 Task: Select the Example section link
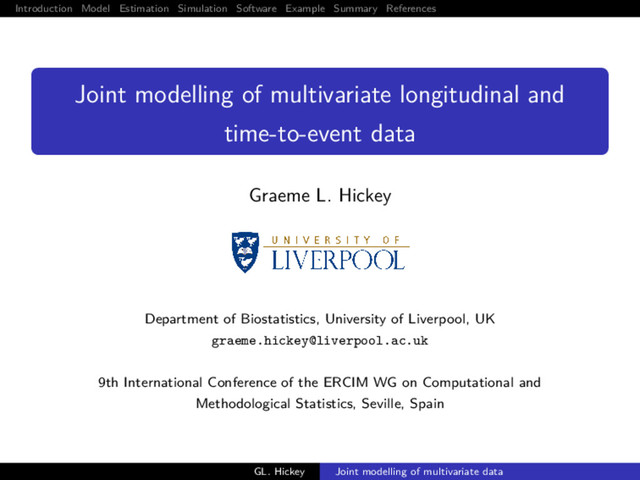[x=305, y=8]
